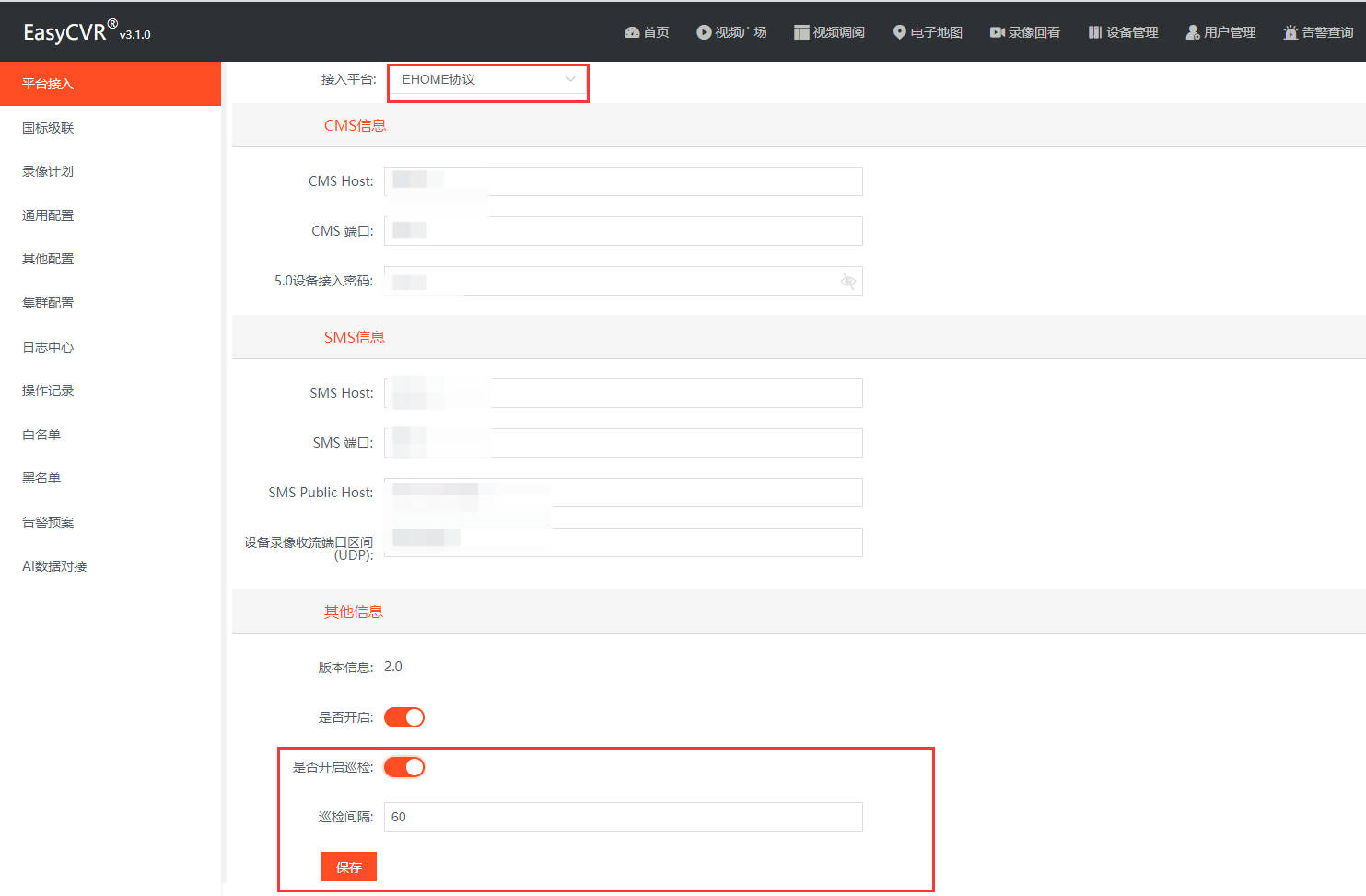Click the 设备管理 icon
The width and height of the screenshot is (1366, 896).
click(1095, 32)
